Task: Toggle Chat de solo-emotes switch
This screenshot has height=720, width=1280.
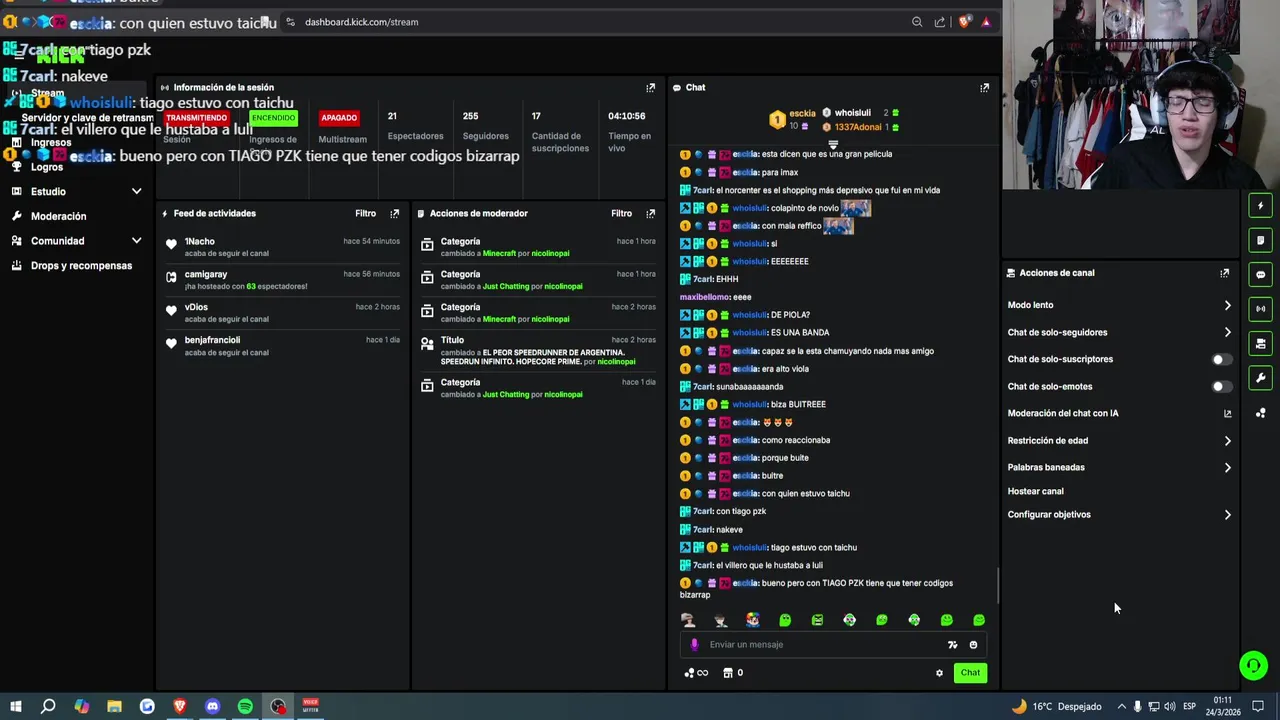Action: [x=1221, y=387]
